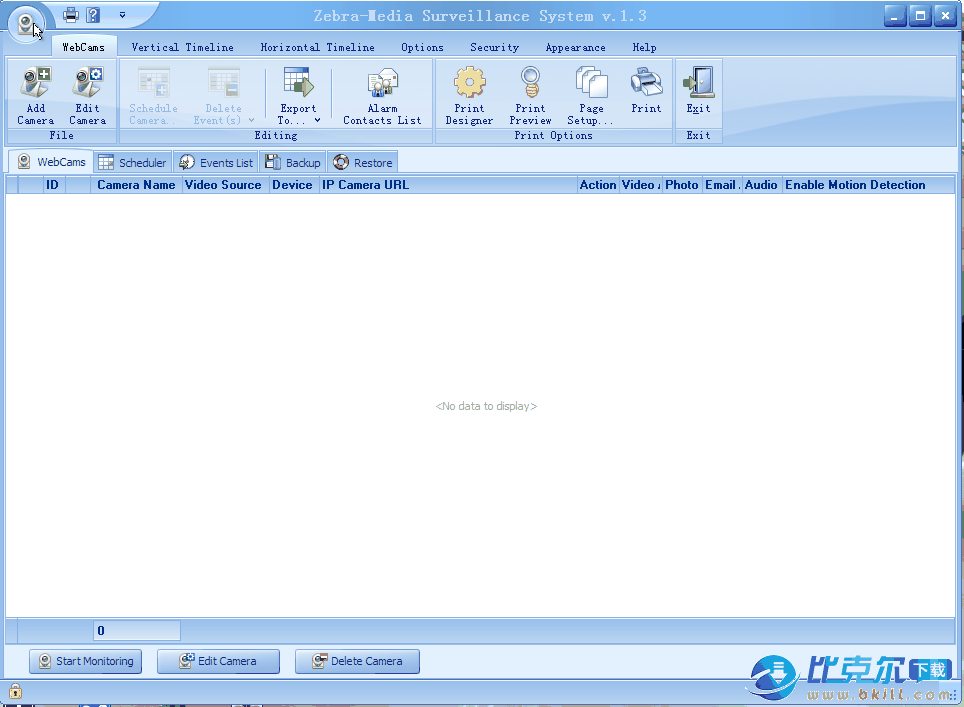Select the WebCams page tab
This screenshot has height=707, width=964.
pos(51,162)
